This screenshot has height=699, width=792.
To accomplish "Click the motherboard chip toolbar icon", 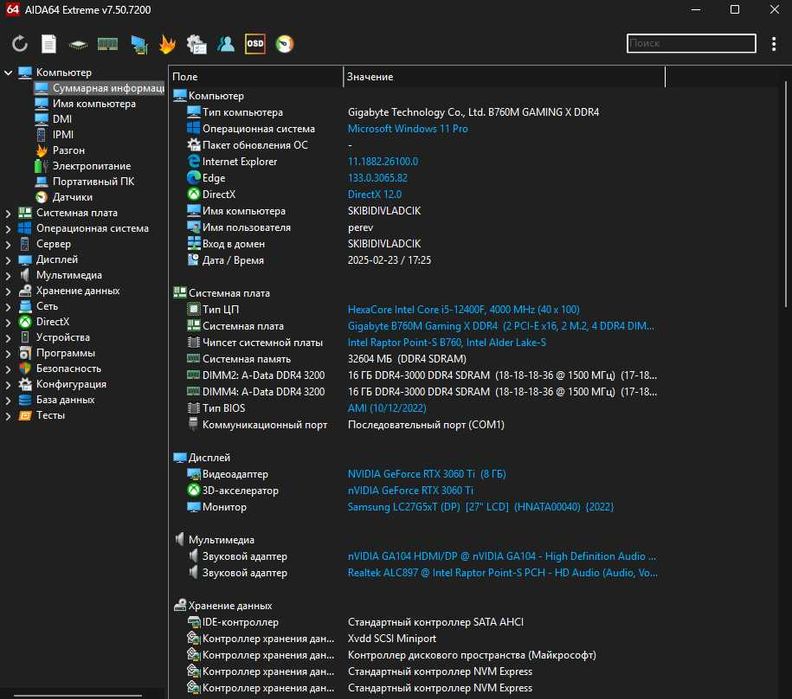I will [x=78, y=45].
